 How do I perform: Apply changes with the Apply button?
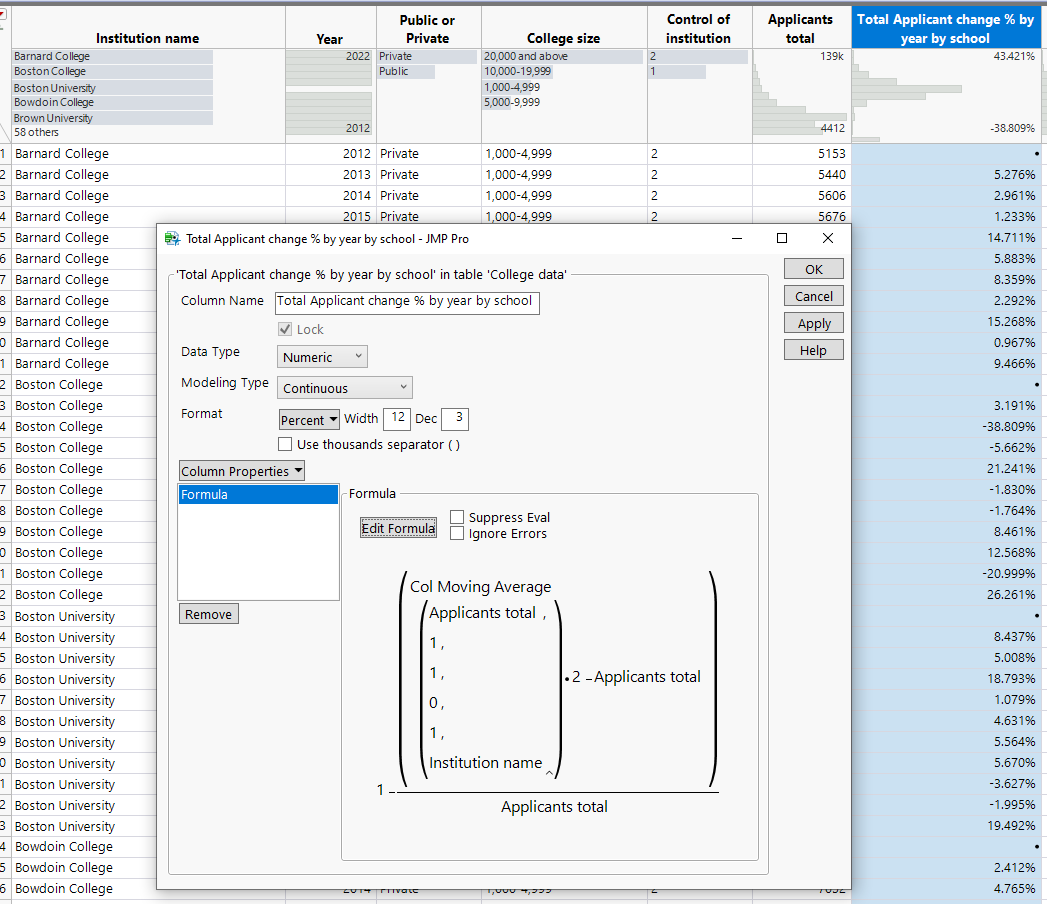click(813, 322)
